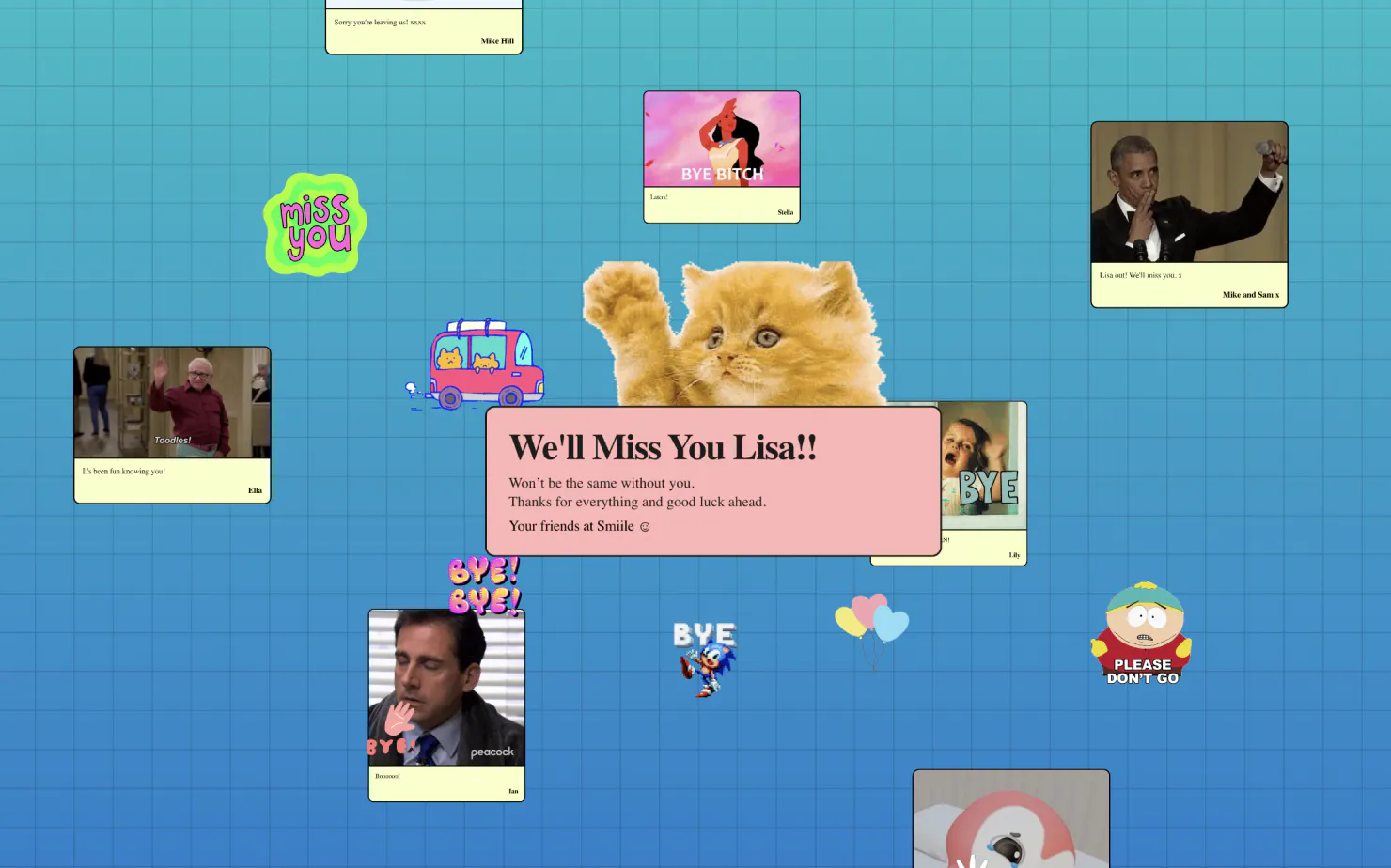Click the "Booooo!" message
Screen dimensions: 1391x868
pos(387,776)
